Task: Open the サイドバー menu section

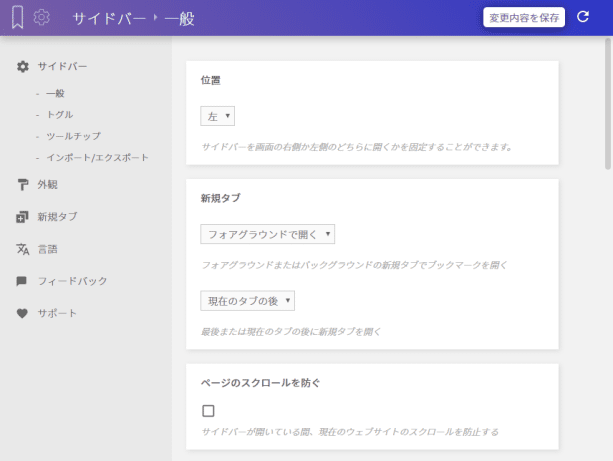Action: [x=62, y=66]
